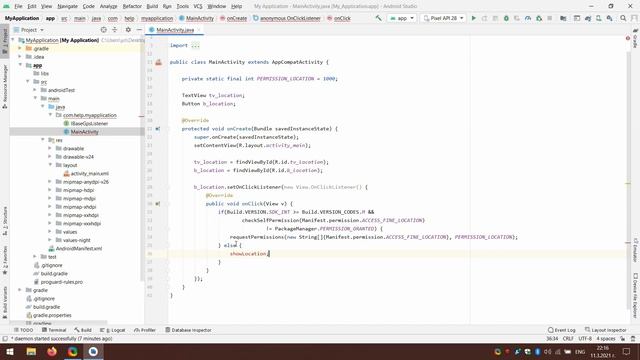Open Firefox from the taskbar
Viewport: 640px width, 360px height.
coord(52,351)
